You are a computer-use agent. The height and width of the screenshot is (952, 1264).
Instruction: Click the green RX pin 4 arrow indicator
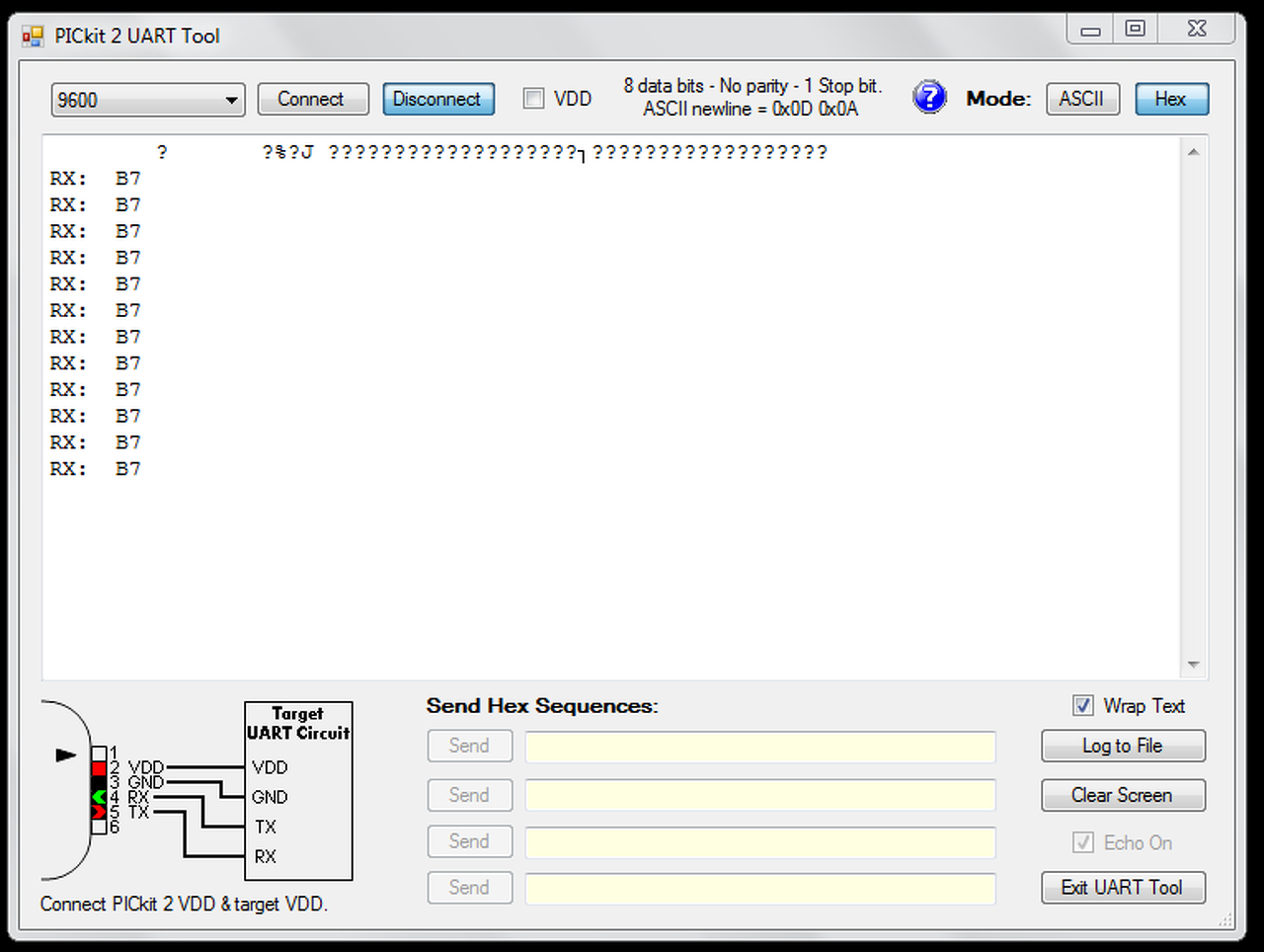(x=99, y=797)
